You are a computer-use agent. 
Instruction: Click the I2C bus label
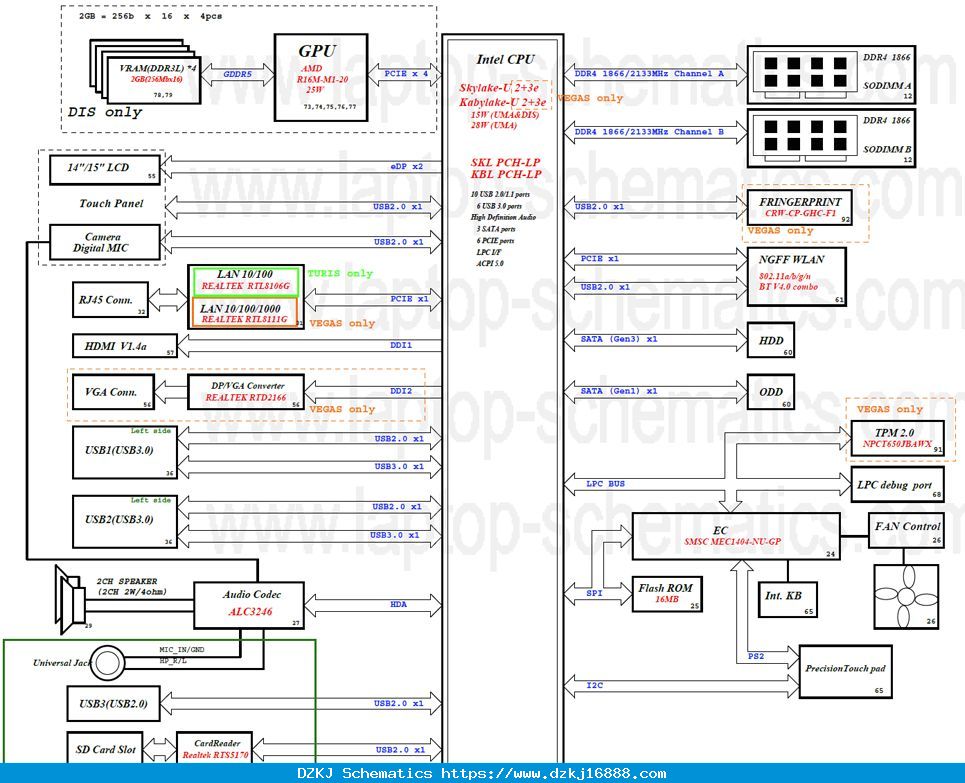click(x=594, y=685)
